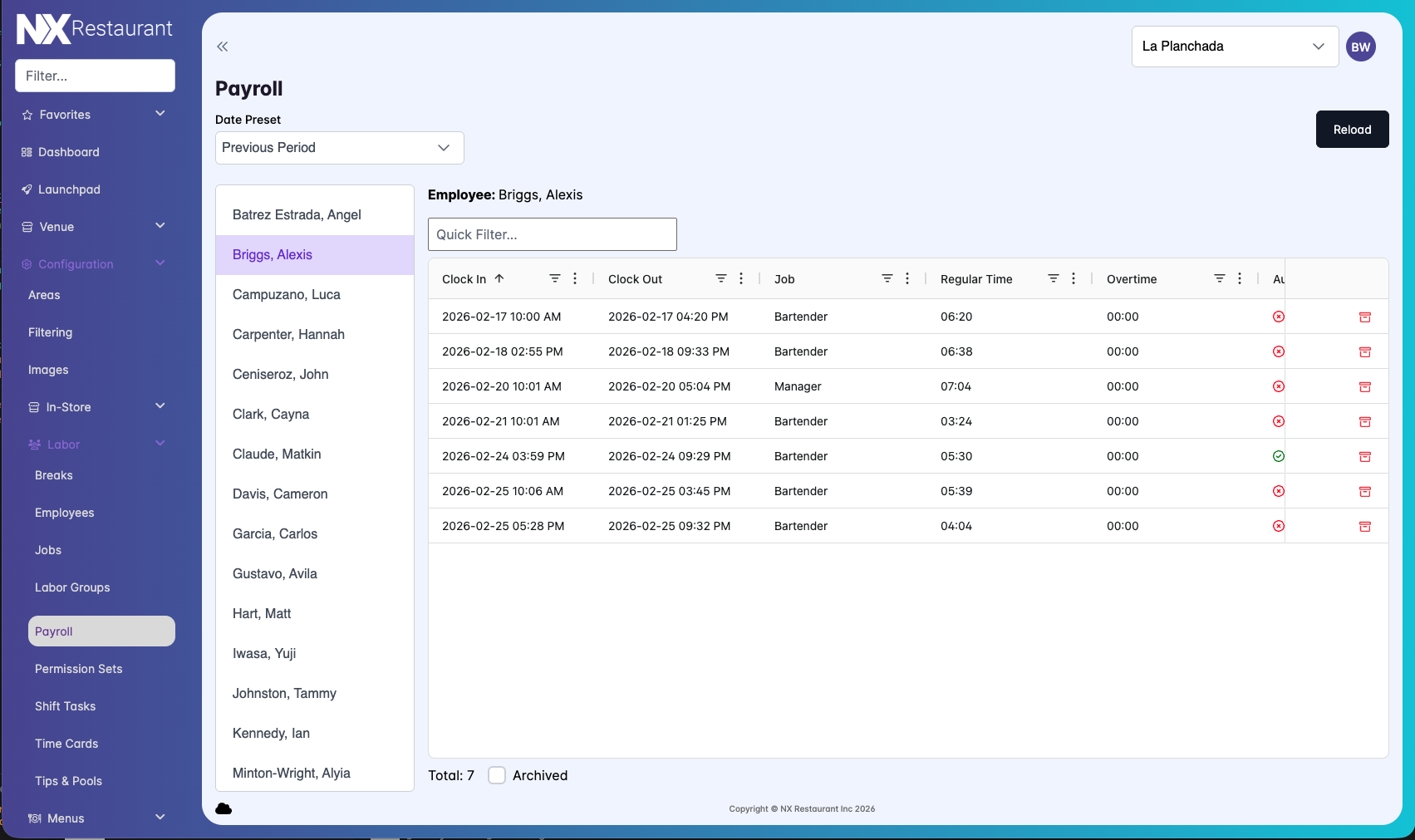
Task: Click the archive icon for 2026-02-17 shift
Action: (1364, 317)
